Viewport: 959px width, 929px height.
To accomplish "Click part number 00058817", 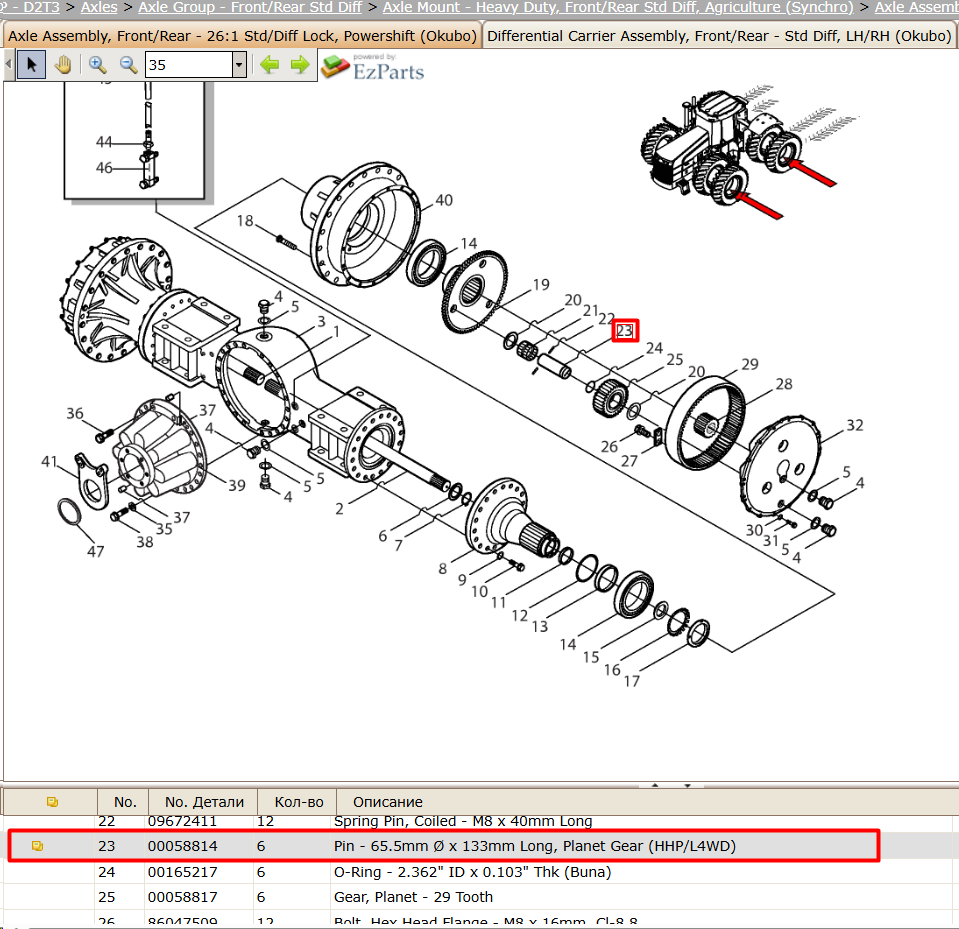I will [x=182, y=897].
